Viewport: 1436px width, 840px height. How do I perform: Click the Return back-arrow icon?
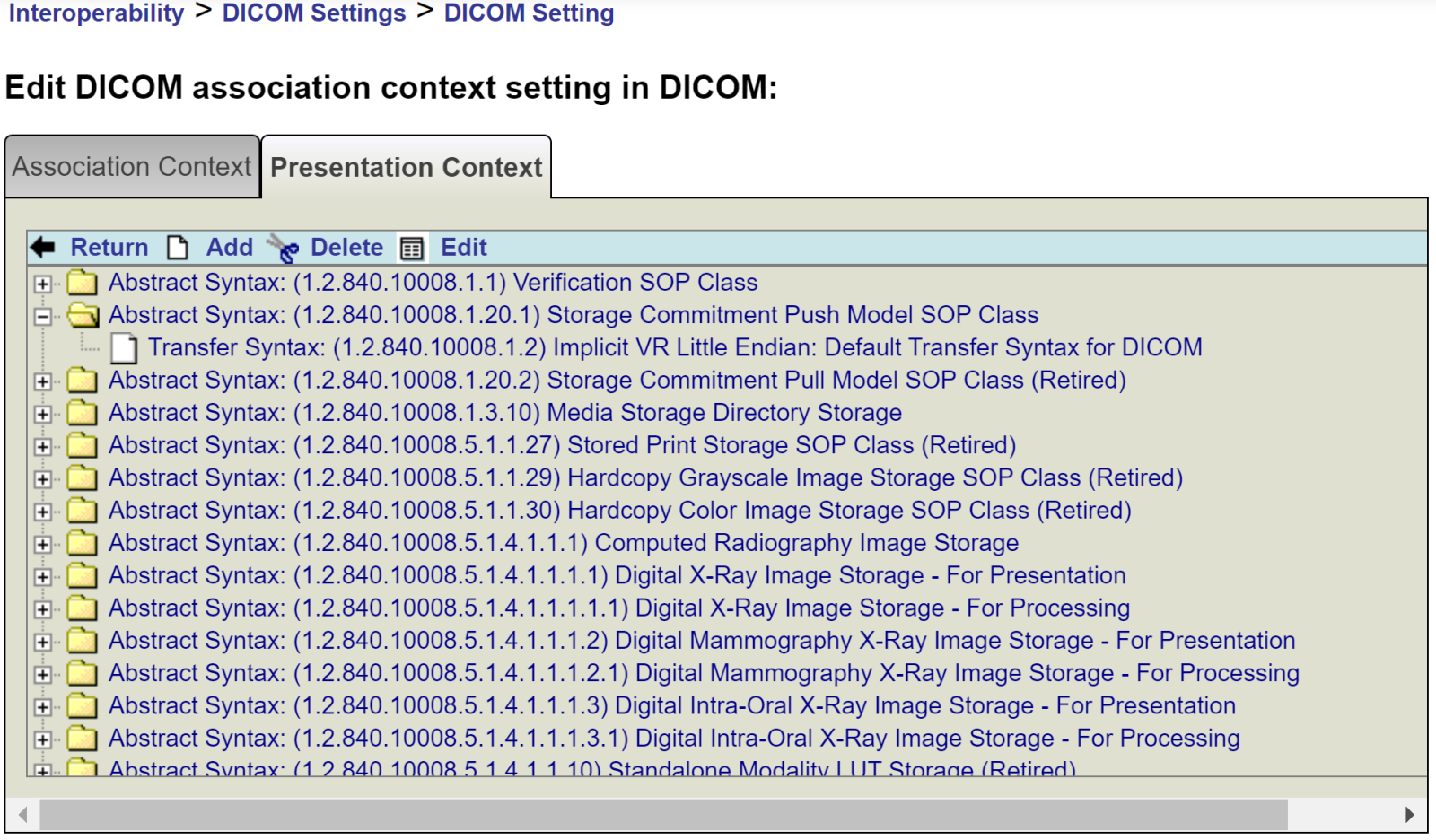coord(42,248)
